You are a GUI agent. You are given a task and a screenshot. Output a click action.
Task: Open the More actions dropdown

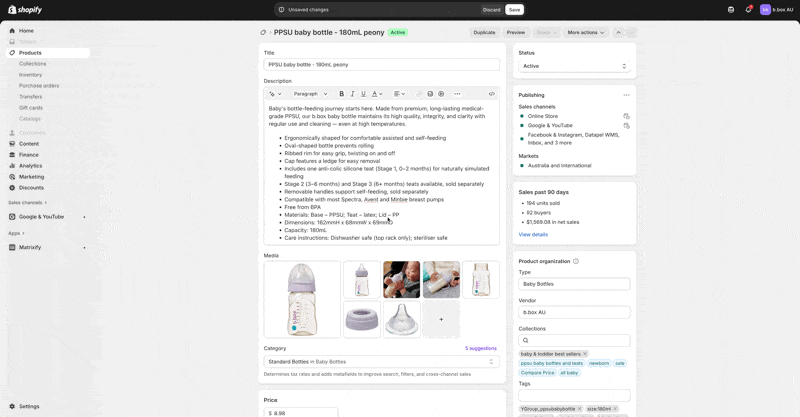[x=585, y=32]
